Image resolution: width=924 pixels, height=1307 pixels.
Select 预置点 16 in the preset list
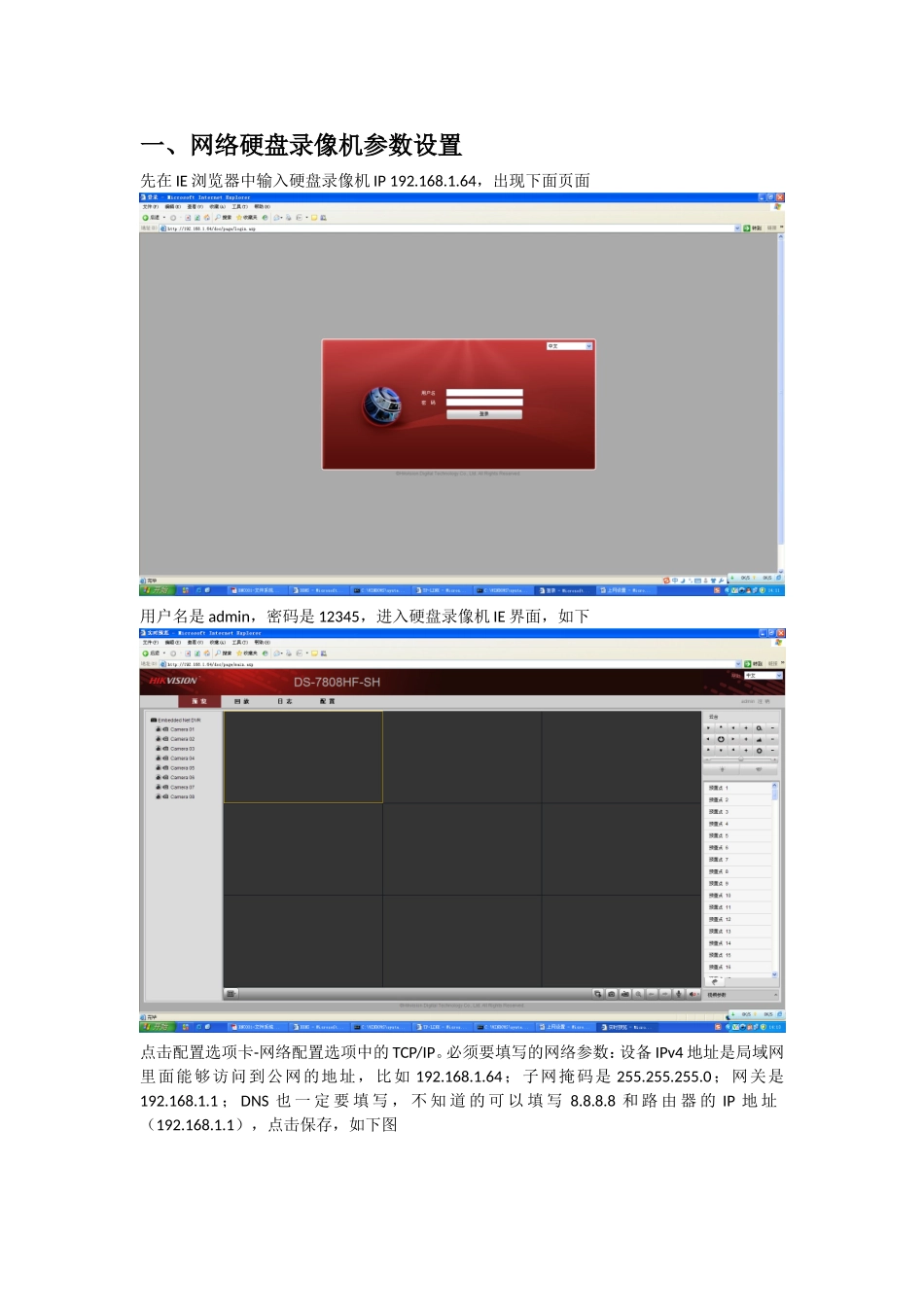point(738,967)
